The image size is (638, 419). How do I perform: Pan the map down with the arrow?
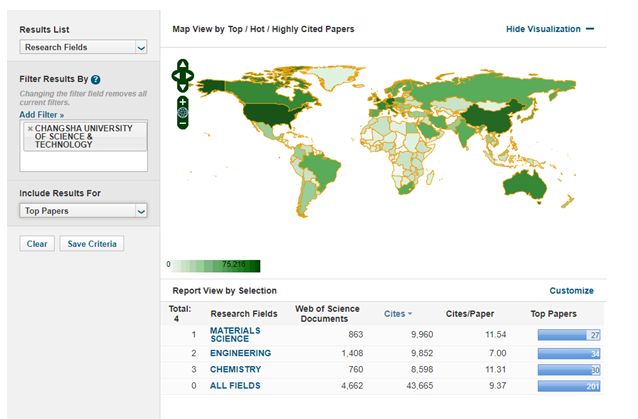pyautogui.click(x=183, y=87)
